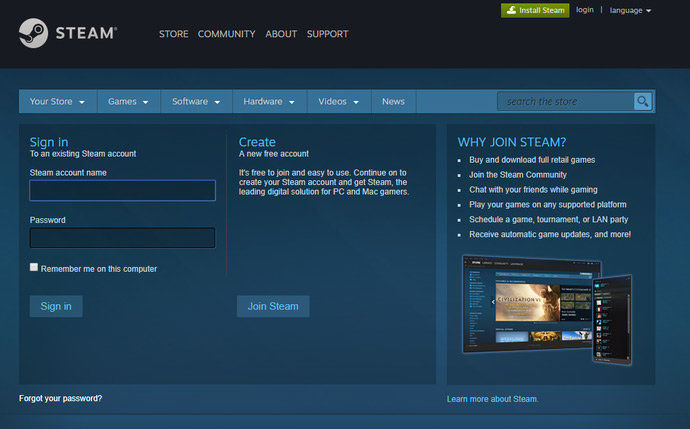Go to the ABOUT page

pyautogui.click(x=281, y=34)
